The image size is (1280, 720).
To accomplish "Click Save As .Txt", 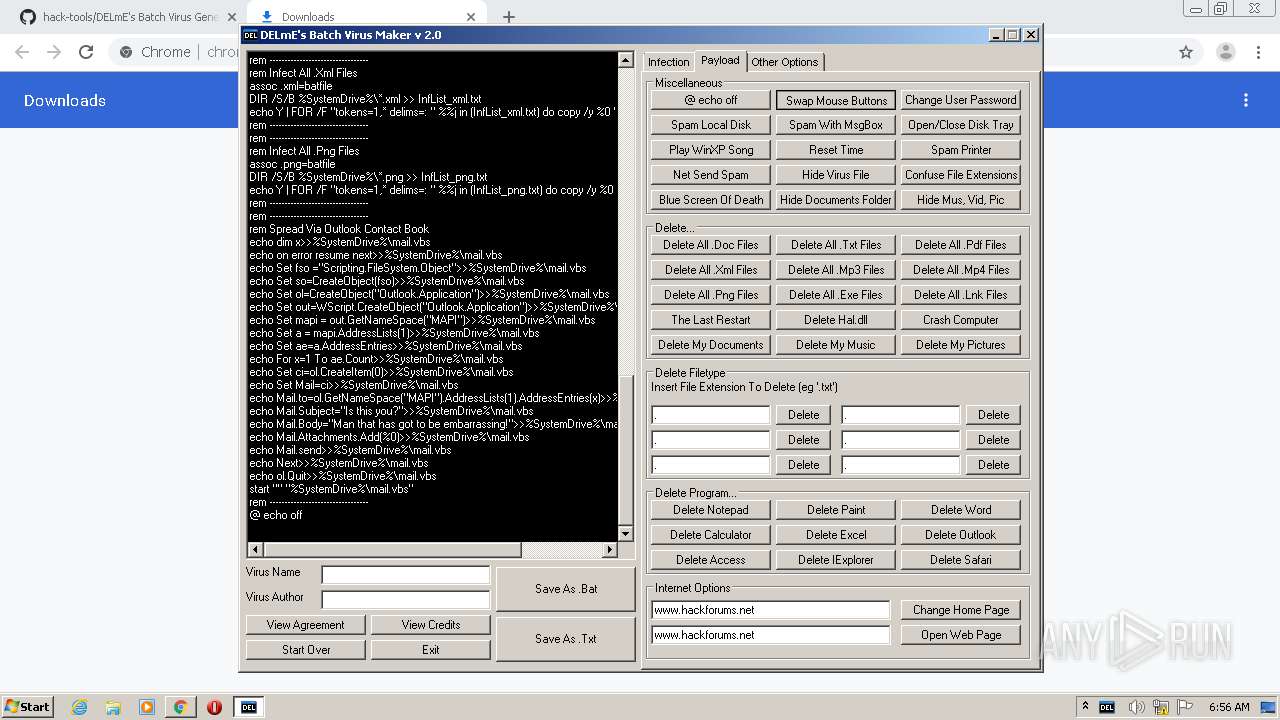I will [x=566, y=639].
